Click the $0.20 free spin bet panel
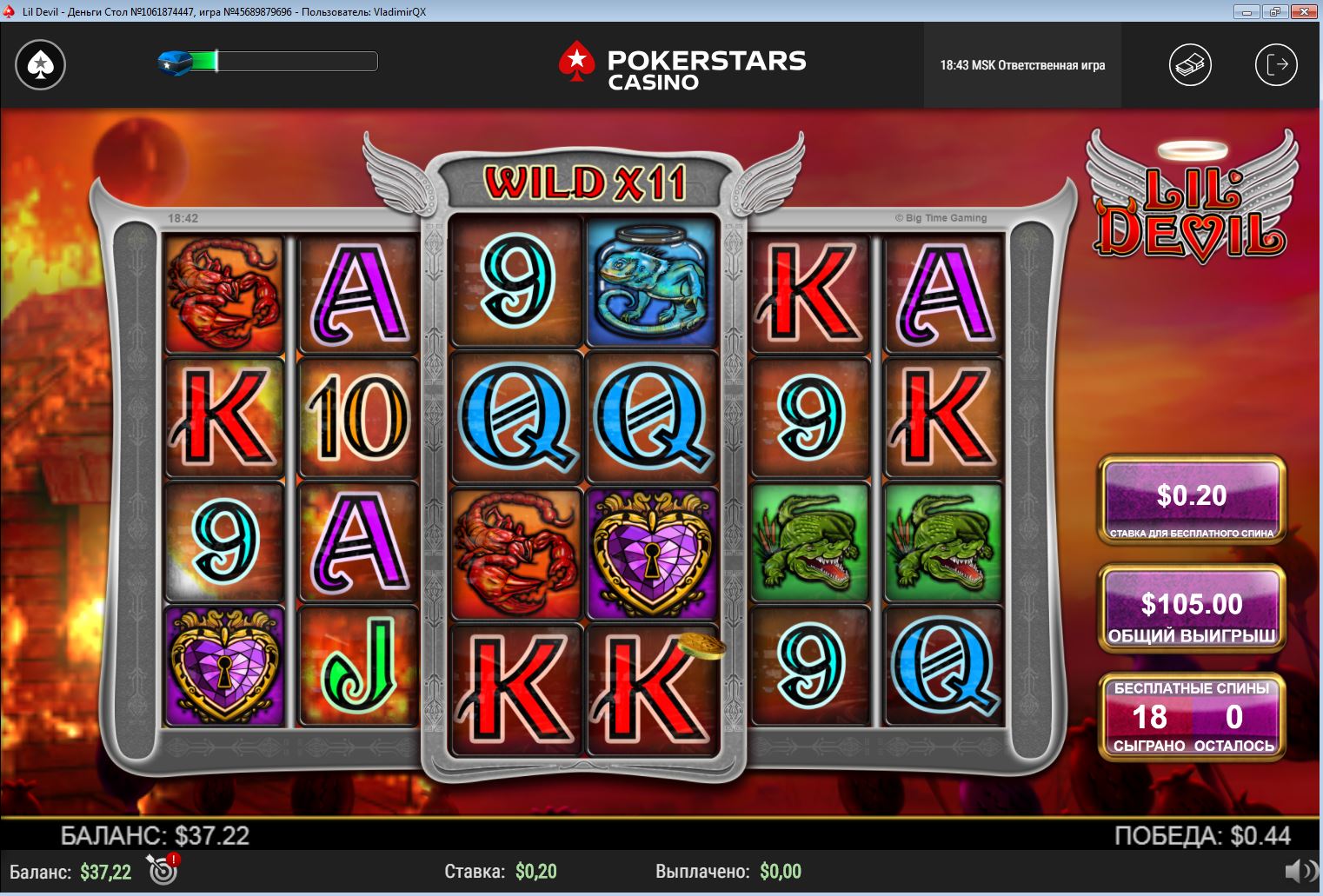This screenshot has height=896, width=1323. coord(1192,501)
